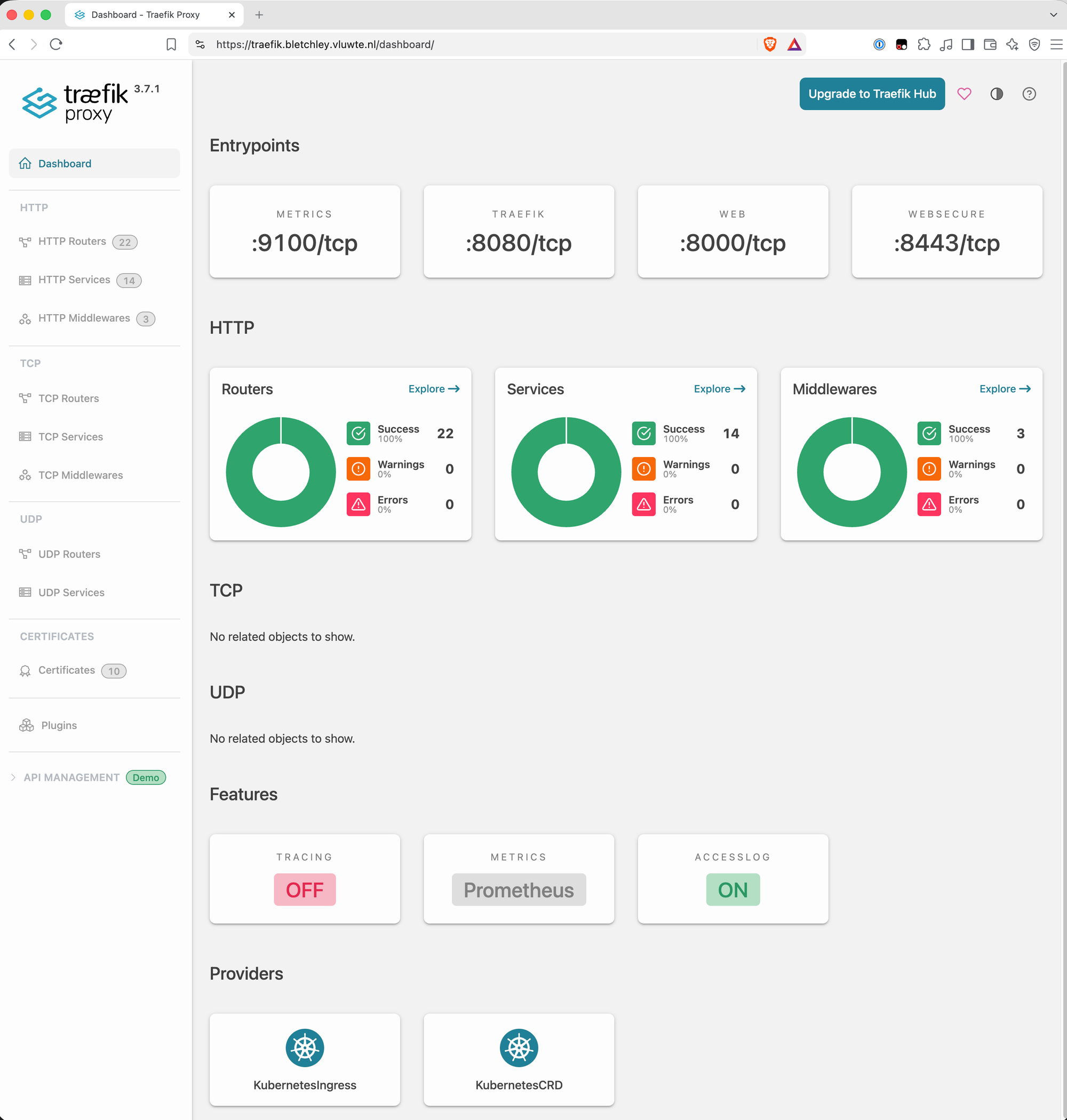The height and width of the screenshot is (1120, 1067).
Task: Open the extensions puzzle icon
Action: 923,44
